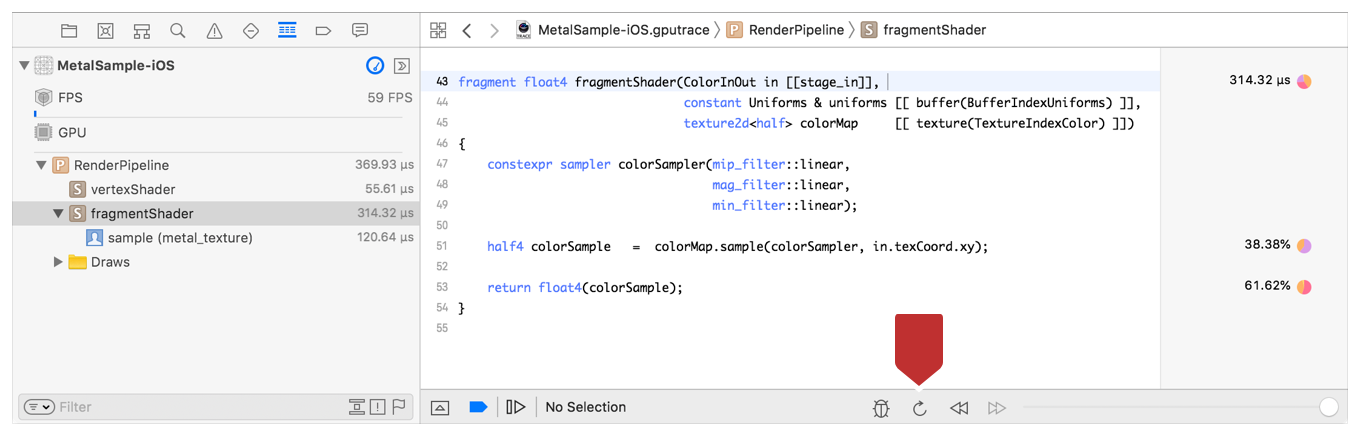Hide the debug area

(440, 407)
